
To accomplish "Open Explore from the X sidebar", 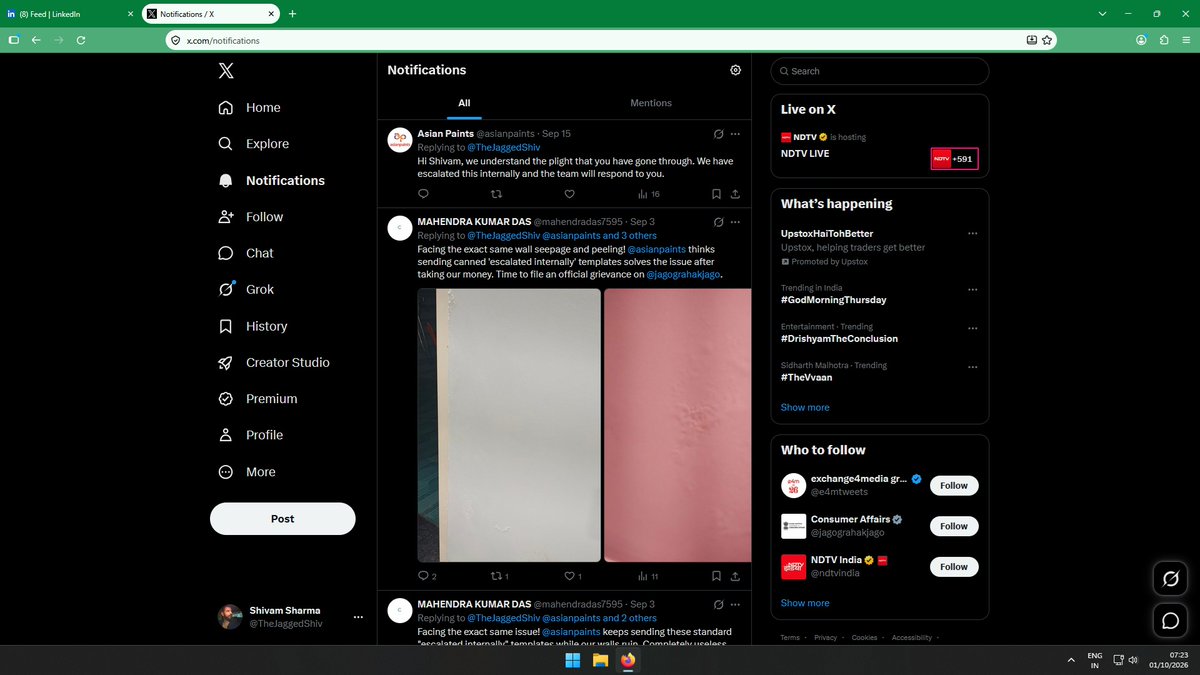I will 253,144.
